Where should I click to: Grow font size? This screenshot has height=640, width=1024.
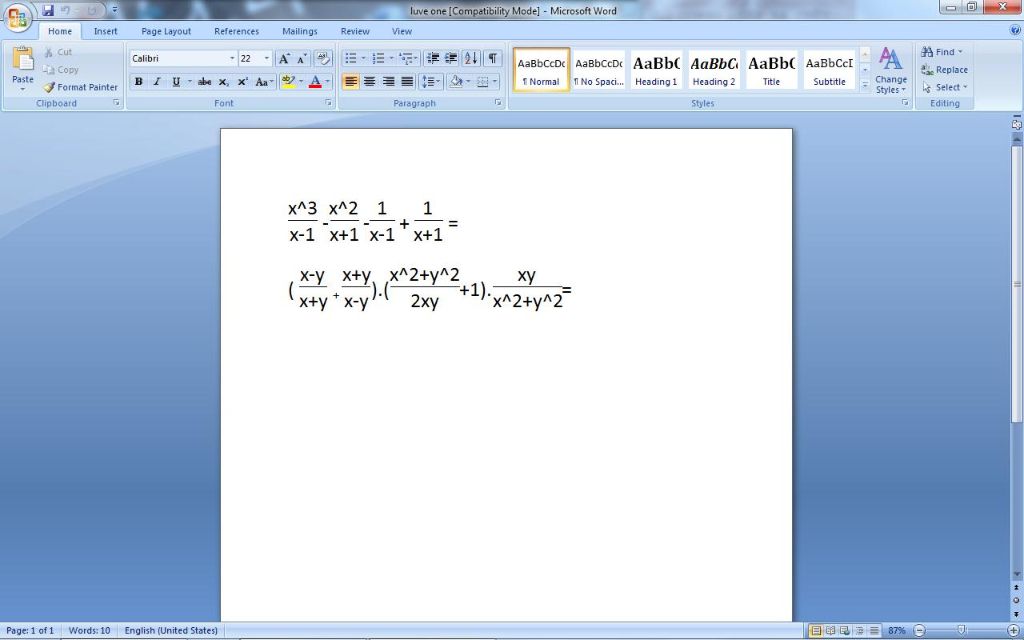[283, 59]
